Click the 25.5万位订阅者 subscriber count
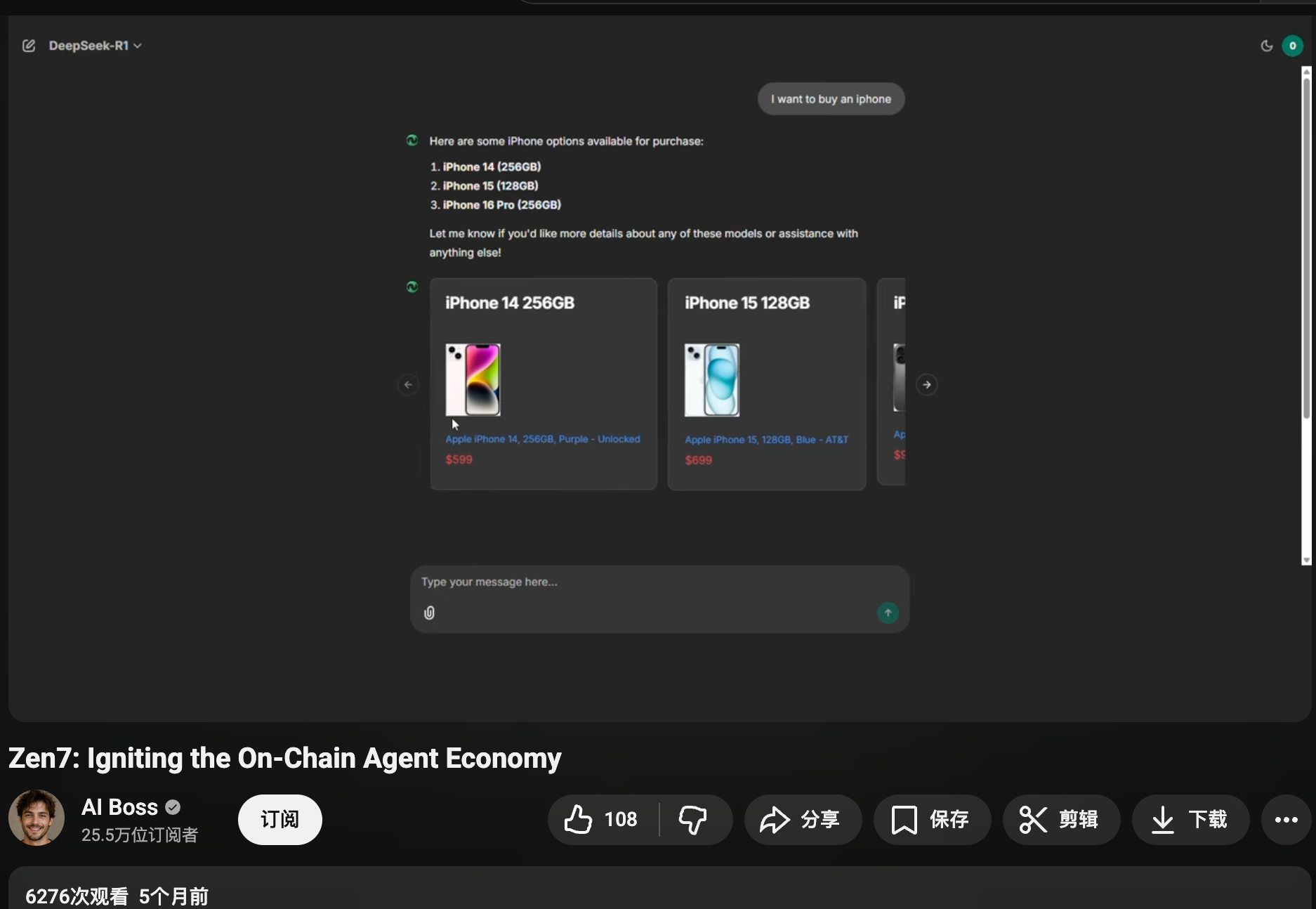This screenshot has width=1316, height=909. tap(140, 835)
